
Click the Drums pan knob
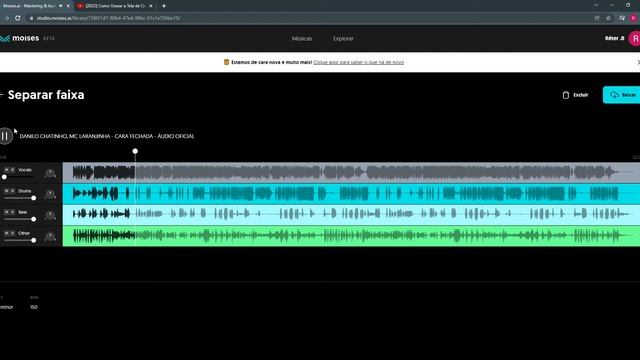click(50, 194)
